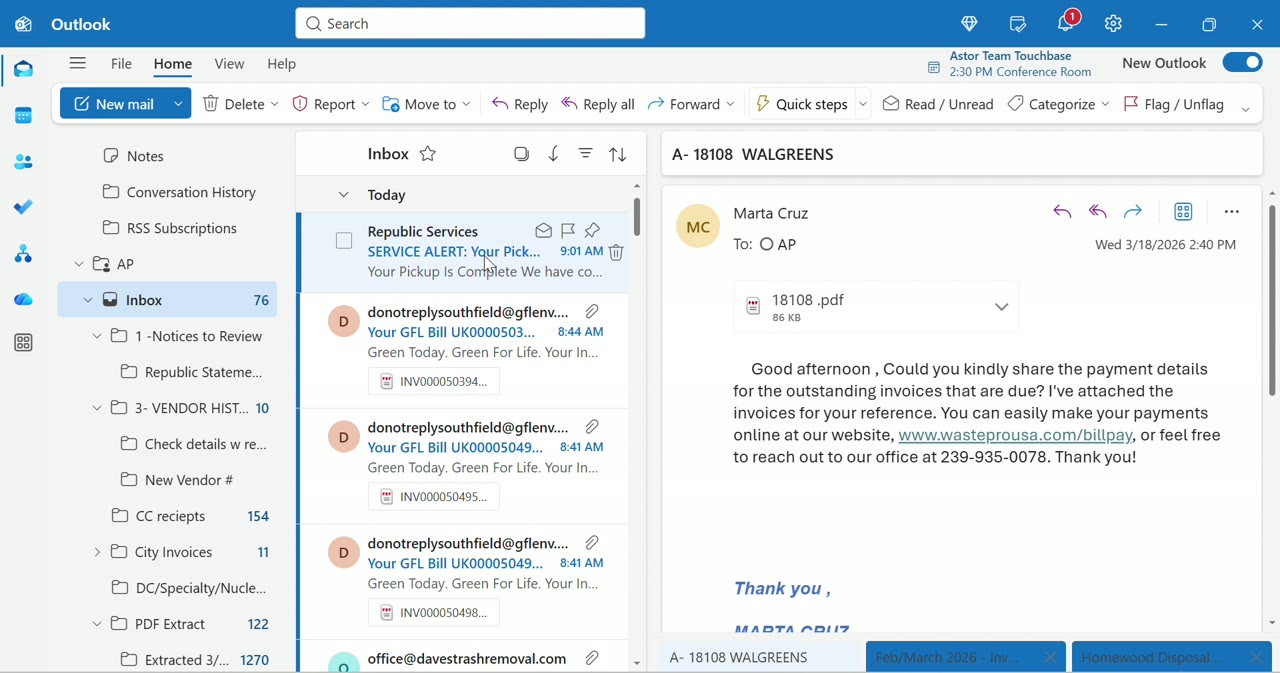This screenshot has width=1280, height=673.
Task: Turn off the New Outlook toggle
Action: tap(1242, 61)
